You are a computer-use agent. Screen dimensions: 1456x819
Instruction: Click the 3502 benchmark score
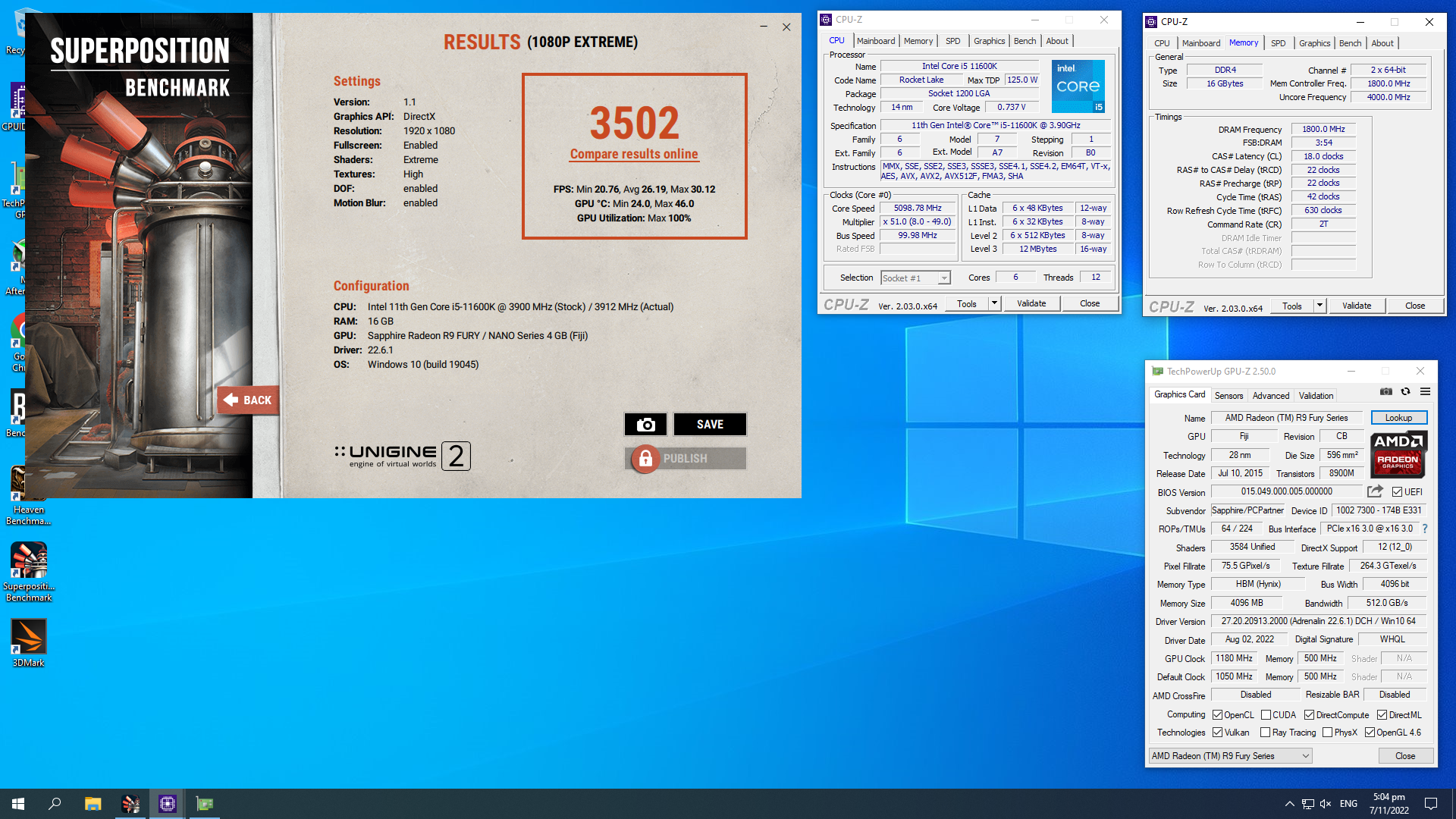click(634, 123)
